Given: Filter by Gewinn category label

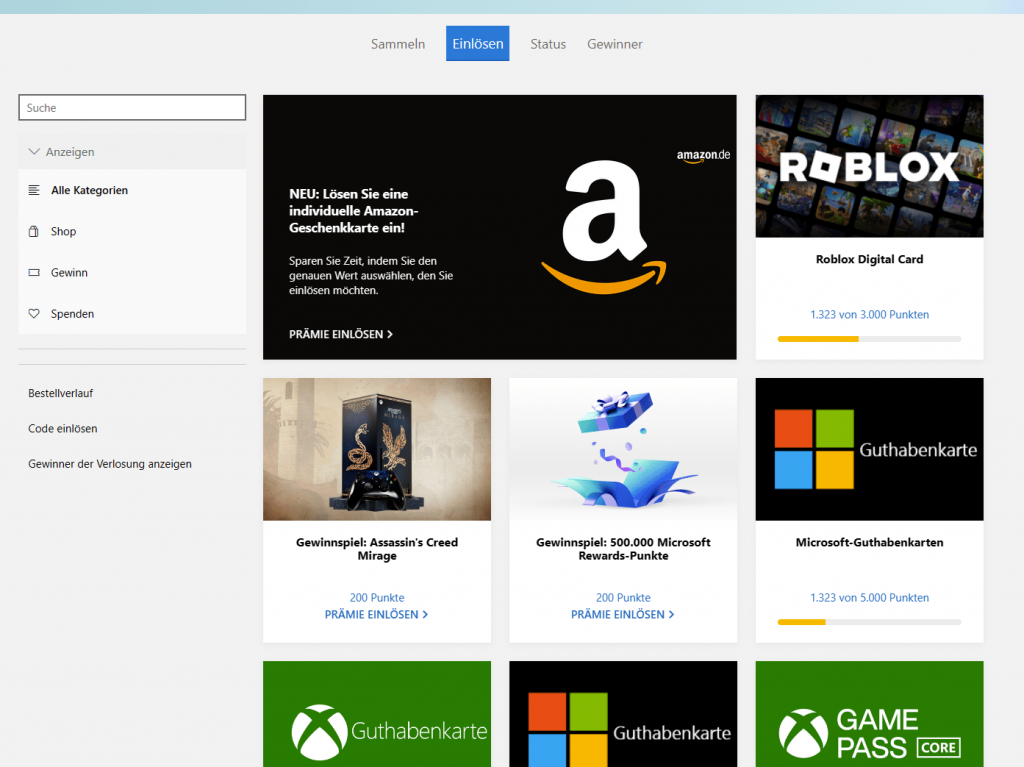Looking at the screenshot, I should (69, 272).
